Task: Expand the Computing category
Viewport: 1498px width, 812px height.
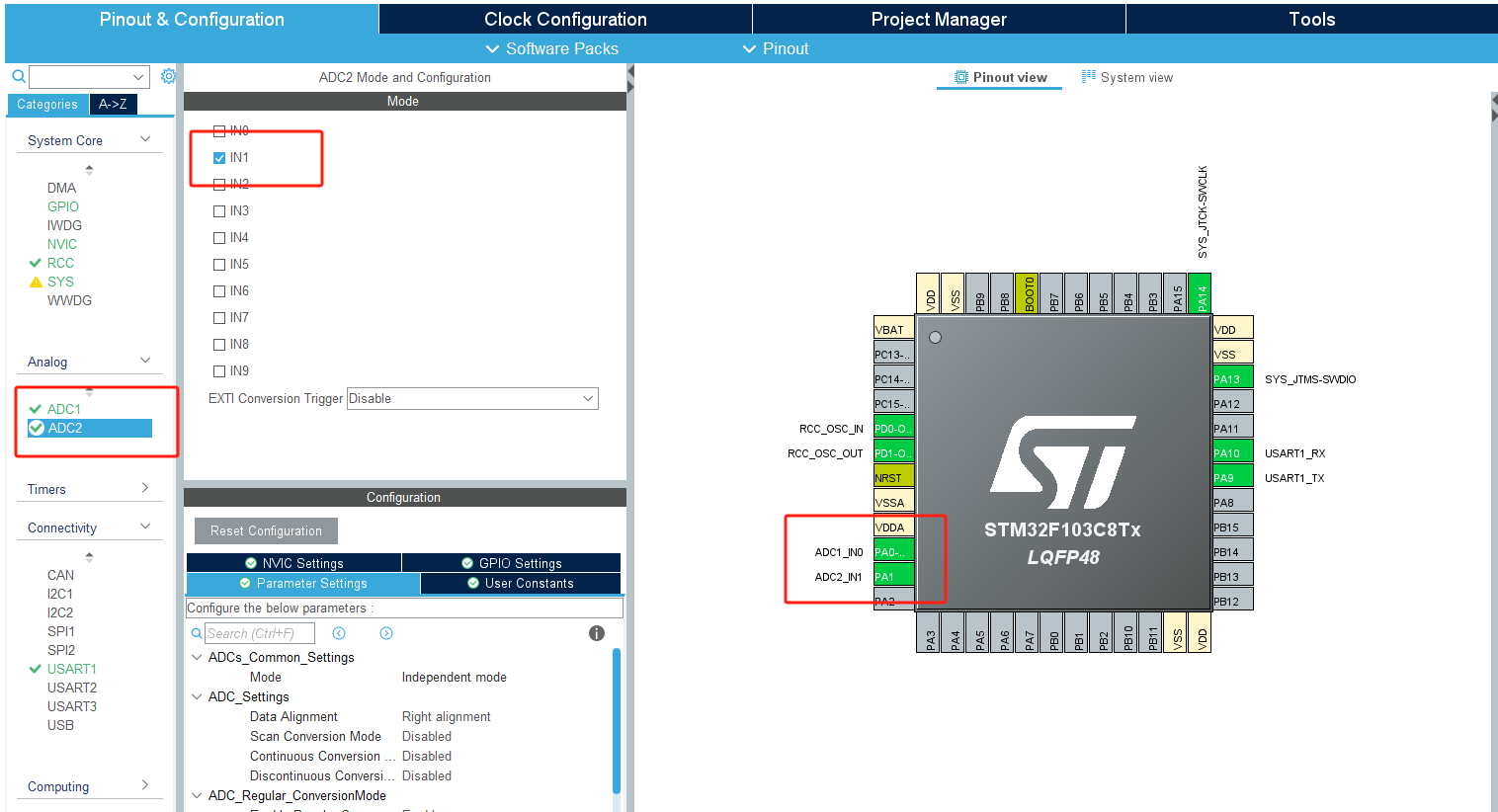Action: [145, 785]
